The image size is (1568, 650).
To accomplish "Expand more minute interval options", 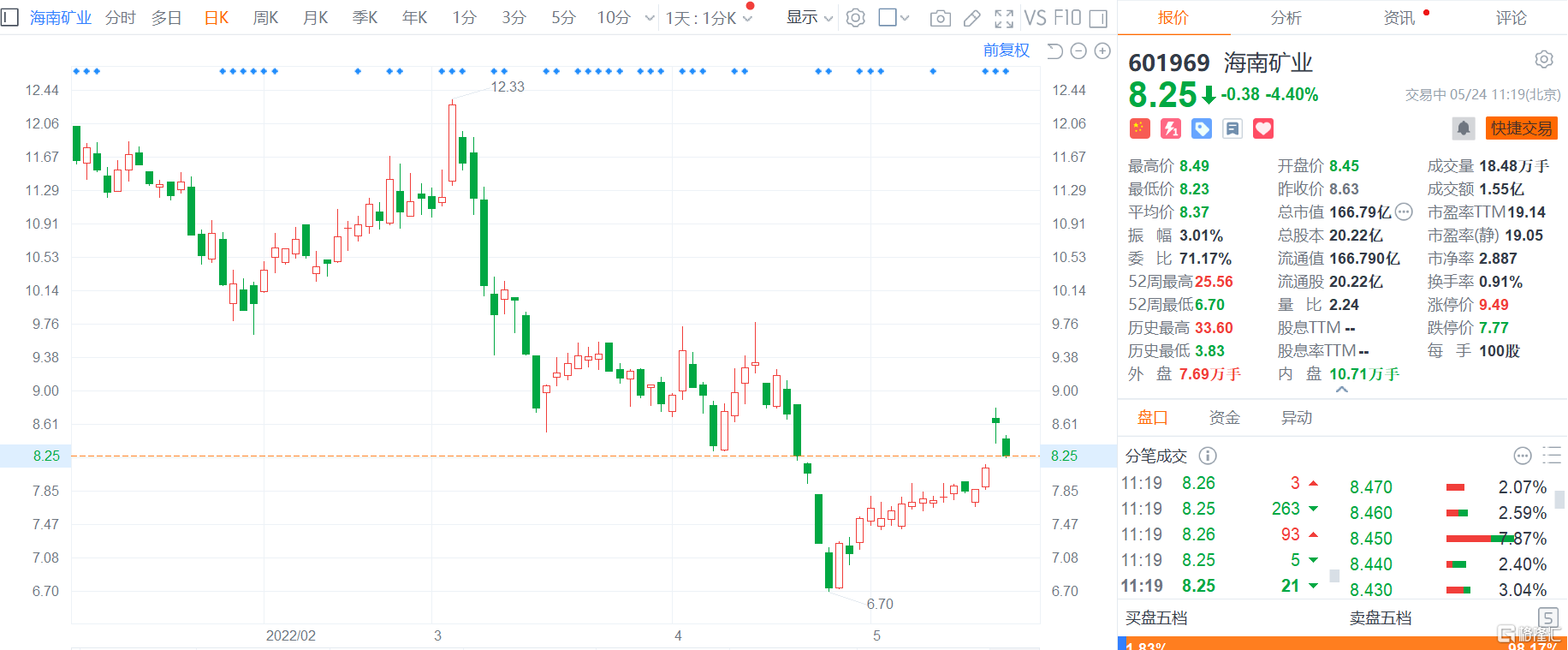I will pos(650,18).
